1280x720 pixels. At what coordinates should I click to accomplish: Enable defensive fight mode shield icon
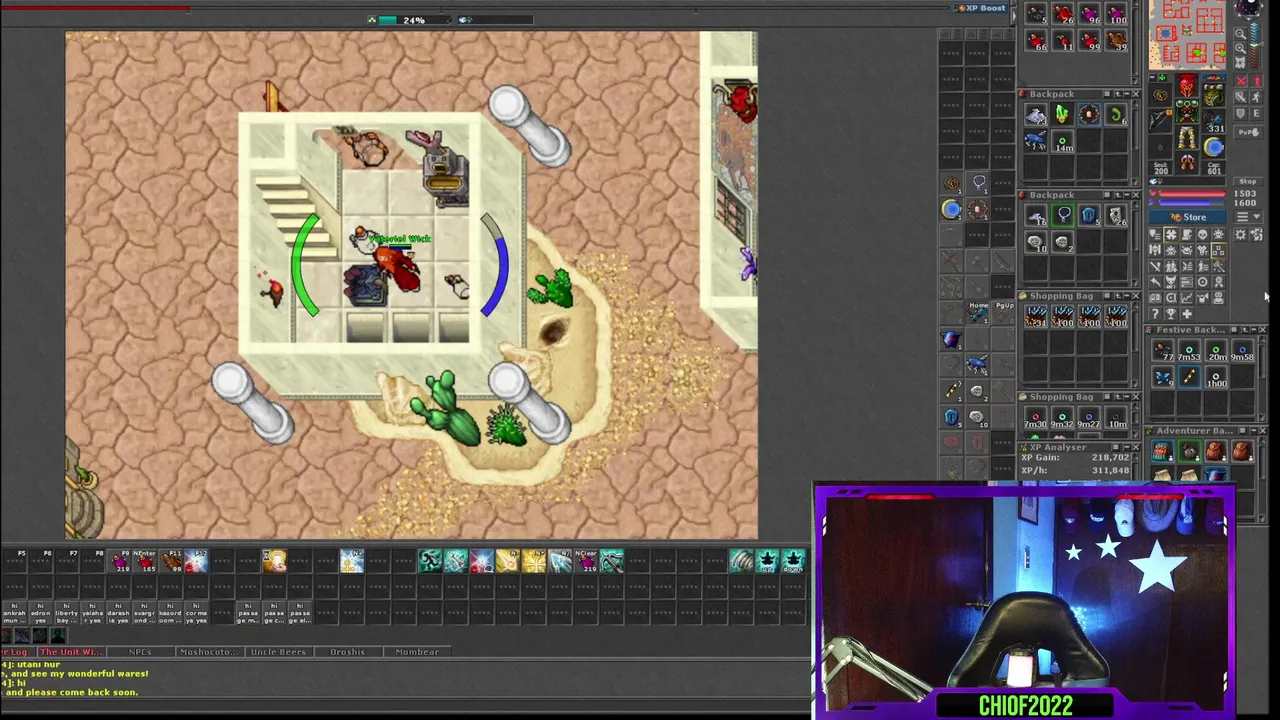1240,113
